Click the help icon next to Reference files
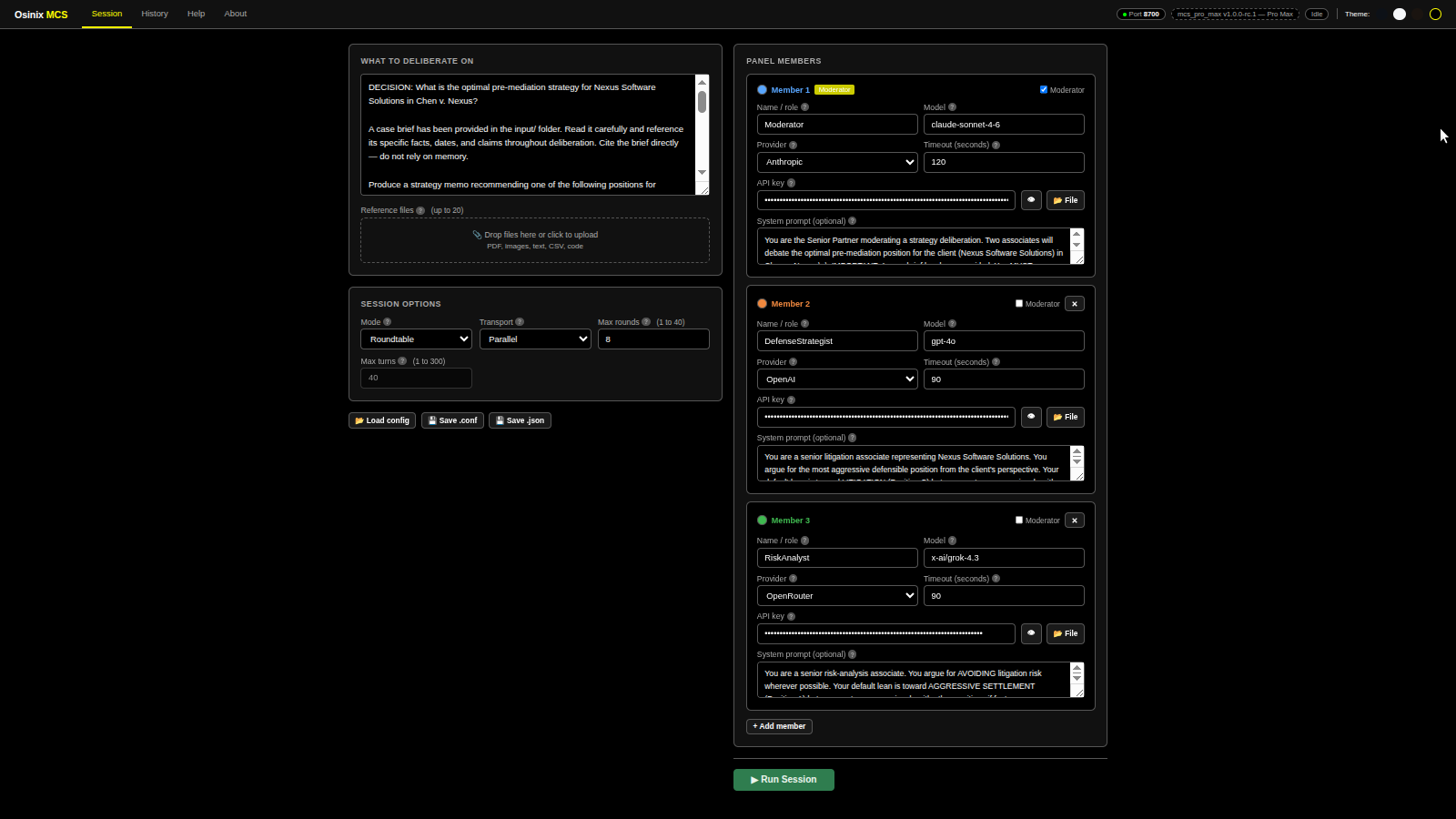Viewport: 1456px width, 819px height. pos(420,210)
